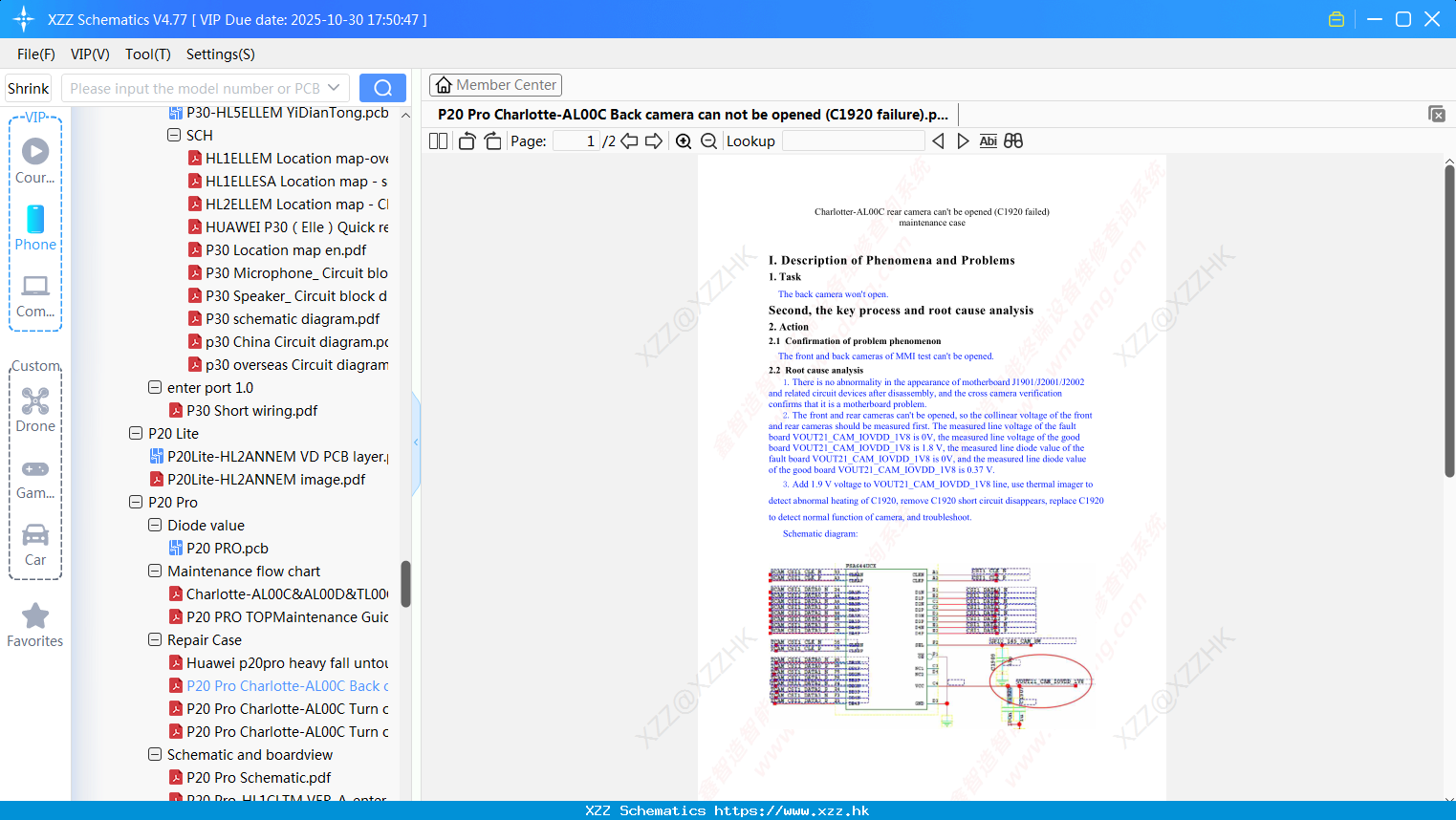Zoom in on the PDF
This screenshot has width=1456, height=820.
(684, 141)
